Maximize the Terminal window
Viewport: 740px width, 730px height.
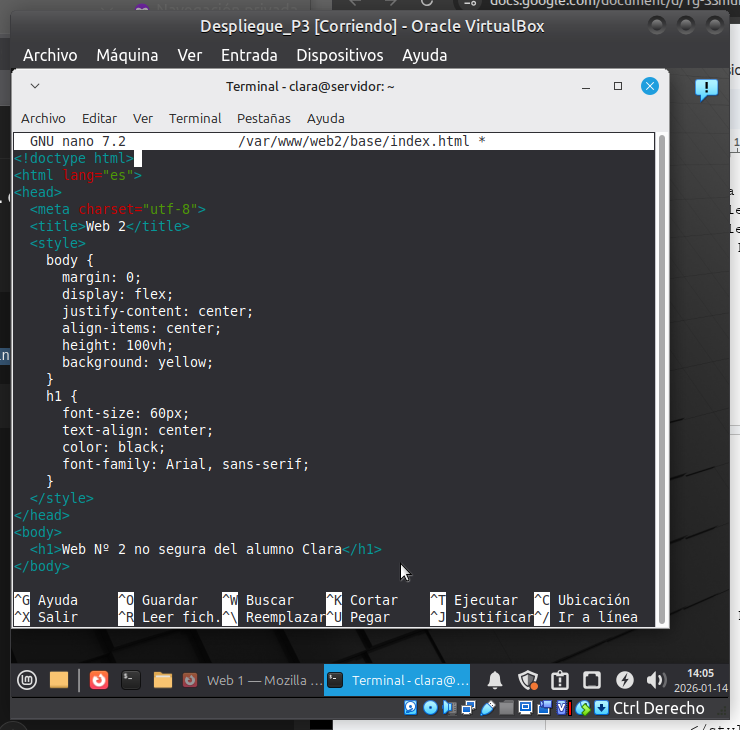point(618,87)
